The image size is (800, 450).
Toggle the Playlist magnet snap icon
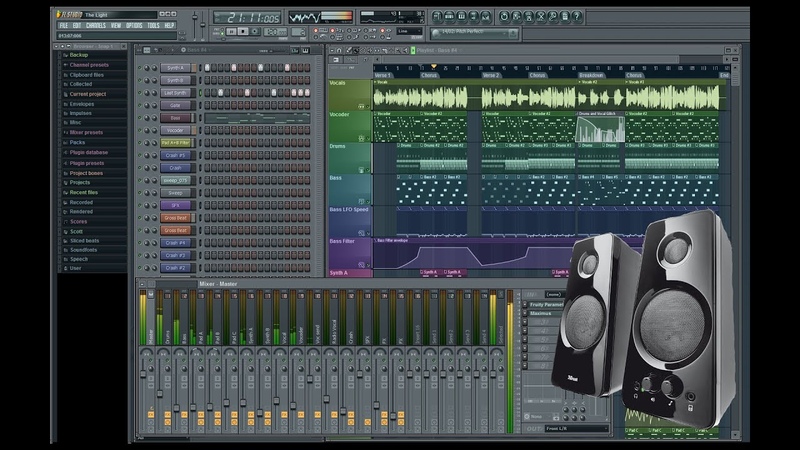click(x=339, y=50)
